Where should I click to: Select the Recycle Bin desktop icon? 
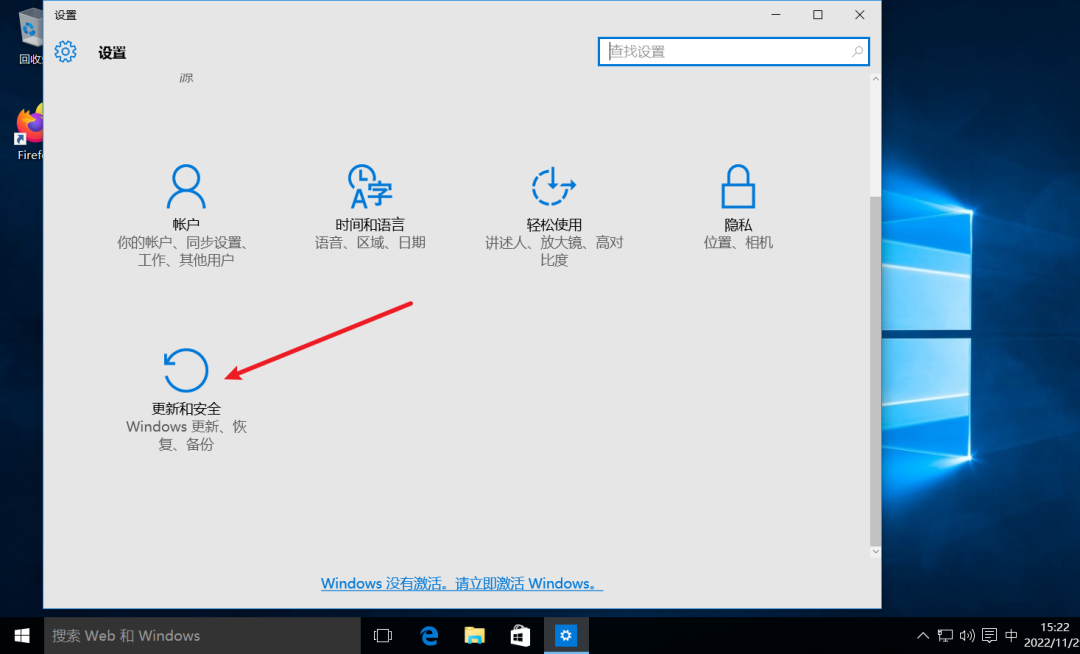click(30, 36)
